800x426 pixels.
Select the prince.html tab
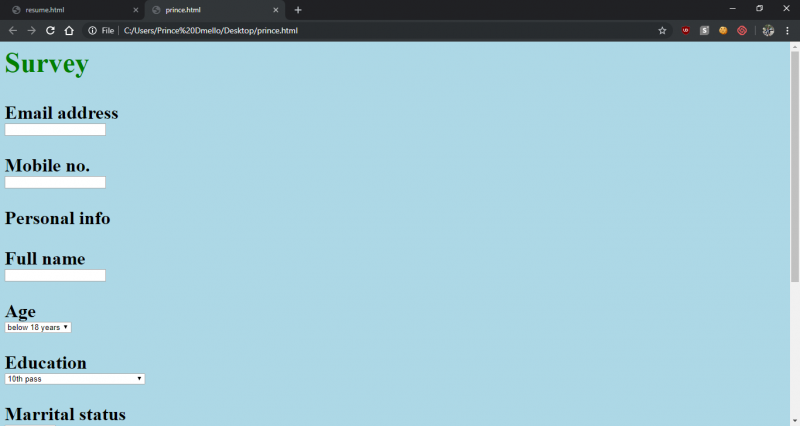point(214,10)
